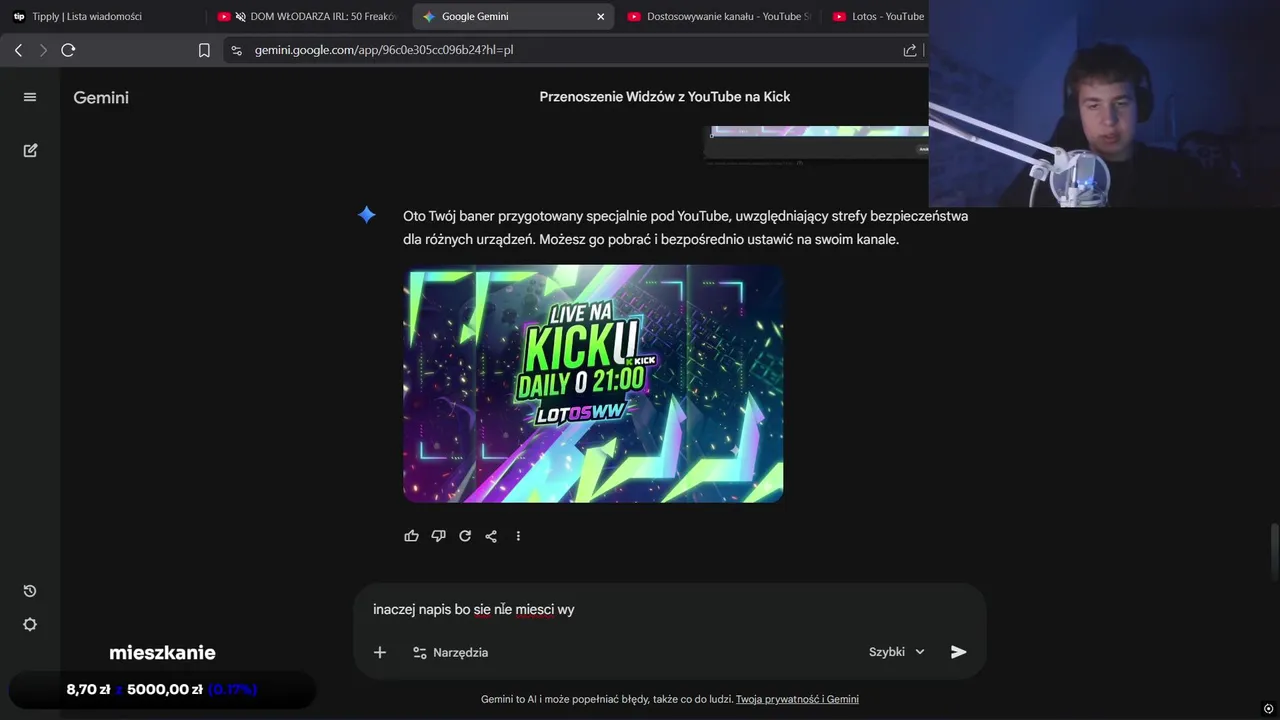This screenshot has width=1280, height=720.
Task: Share the response using share icon
Action: point(491,536)
